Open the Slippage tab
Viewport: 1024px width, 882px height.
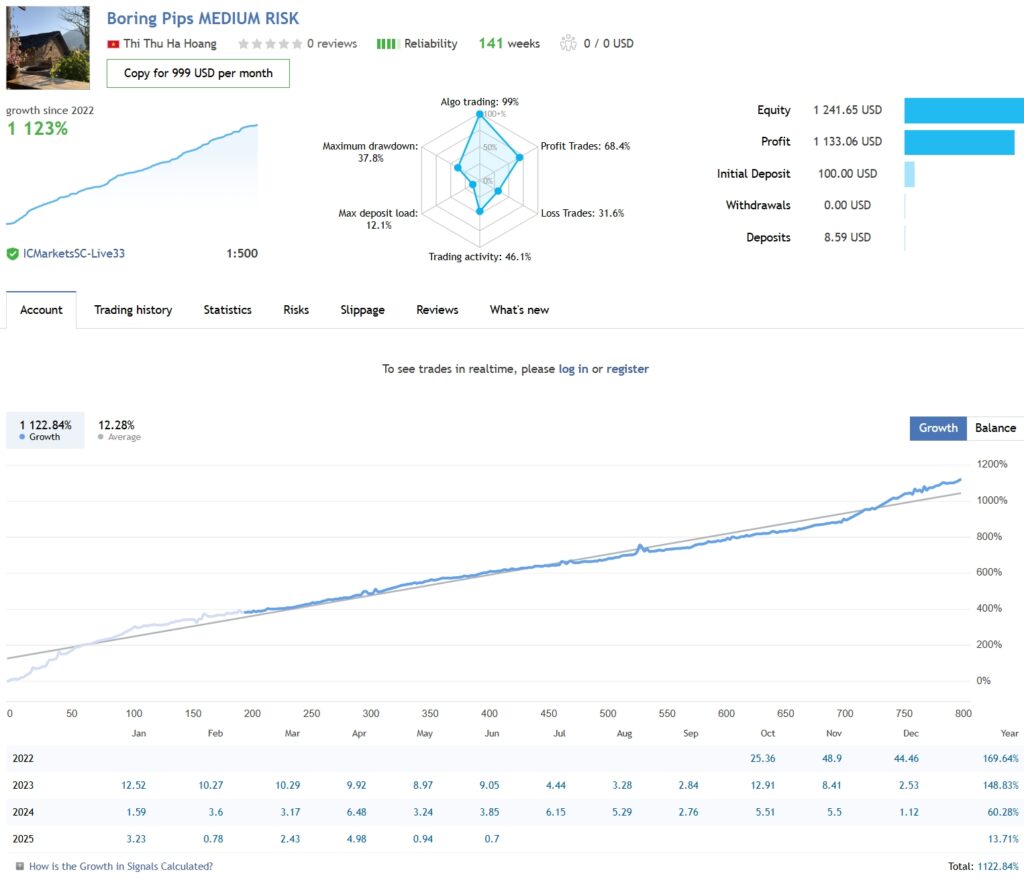(x=362, y=309)
